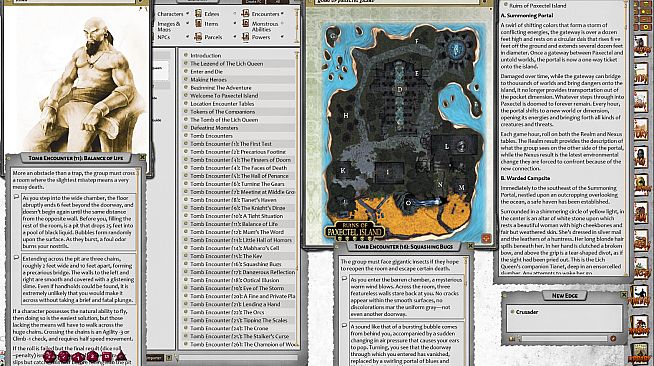Open the Parcels library book icon

pos(199,37)
